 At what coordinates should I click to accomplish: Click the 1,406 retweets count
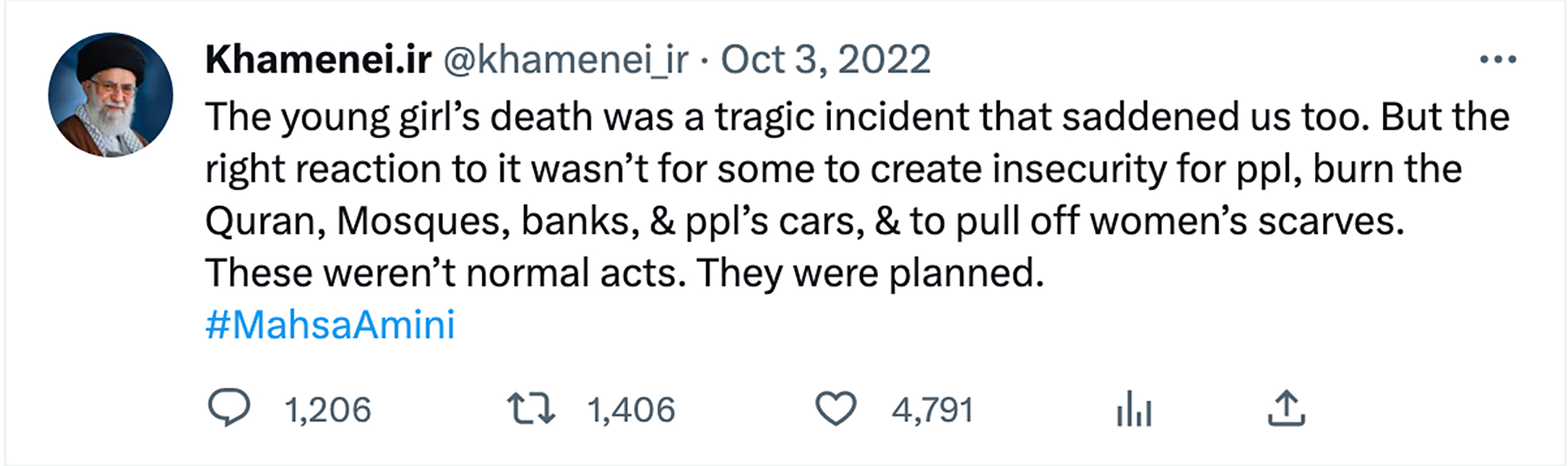pos(631,410)
